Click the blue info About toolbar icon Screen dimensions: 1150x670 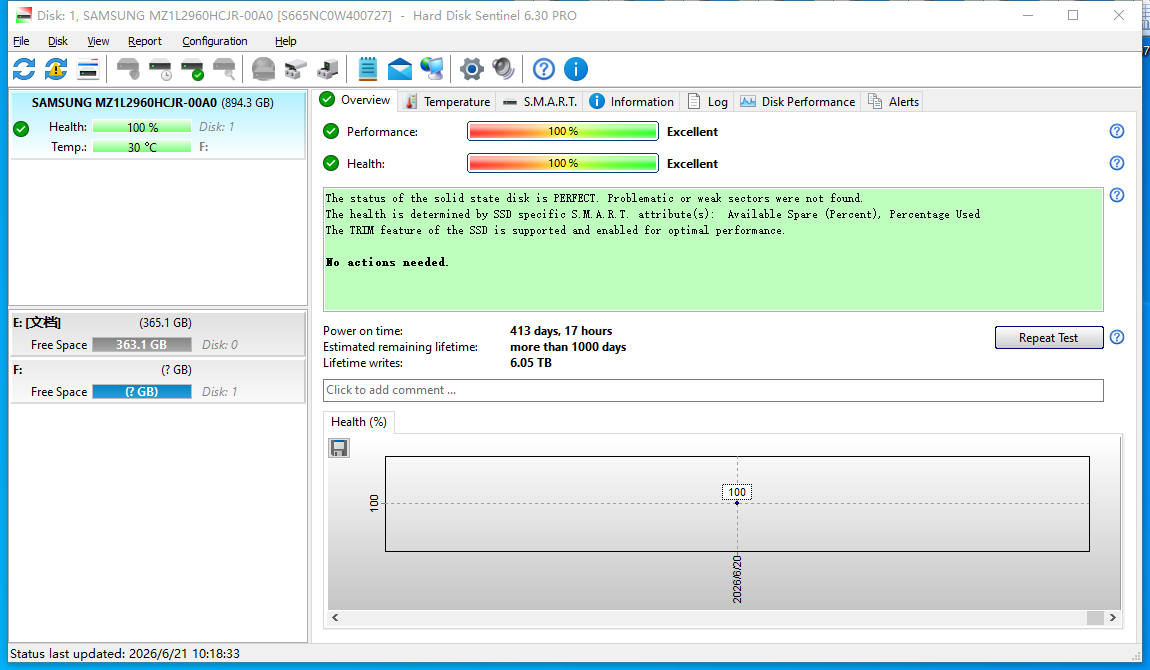click(x=576, y=70)
